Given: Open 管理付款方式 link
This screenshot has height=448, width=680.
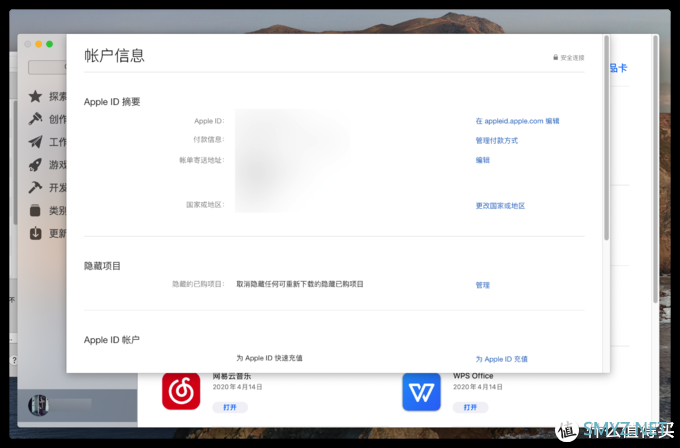Looking at the screenshot, I should pos(496,141).
